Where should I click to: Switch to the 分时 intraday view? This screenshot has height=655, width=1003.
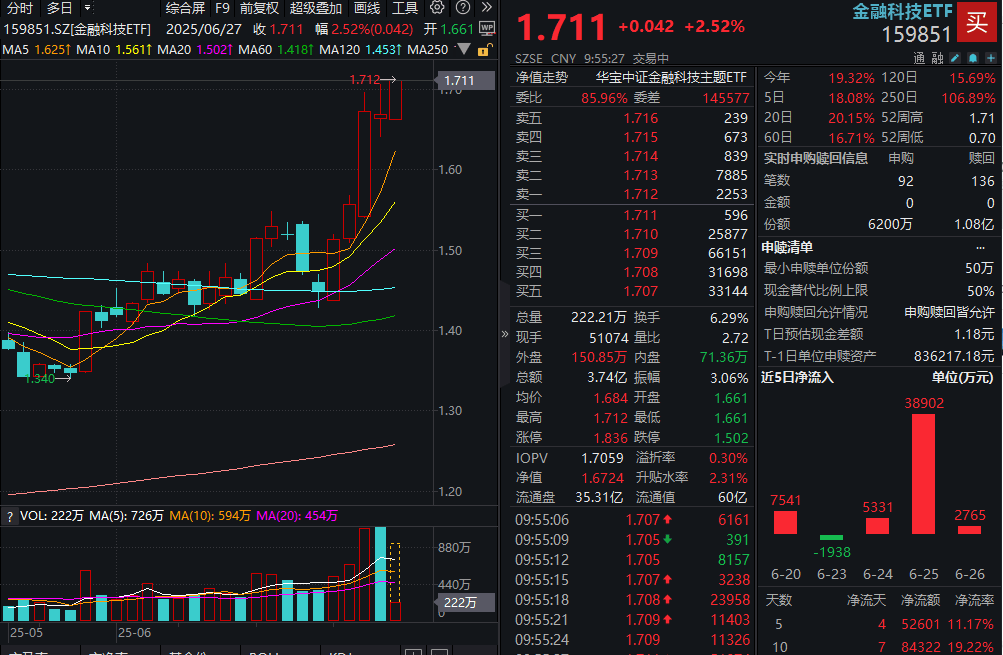pos(20,8)
